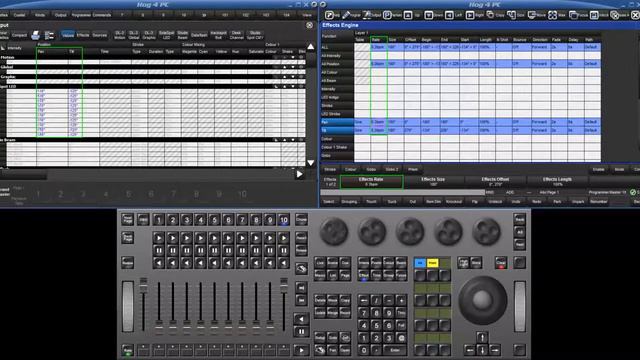Click the Parked icon in right window toolbar
Viewport: 640px width, 360px height.
click(x=387, y=15)
